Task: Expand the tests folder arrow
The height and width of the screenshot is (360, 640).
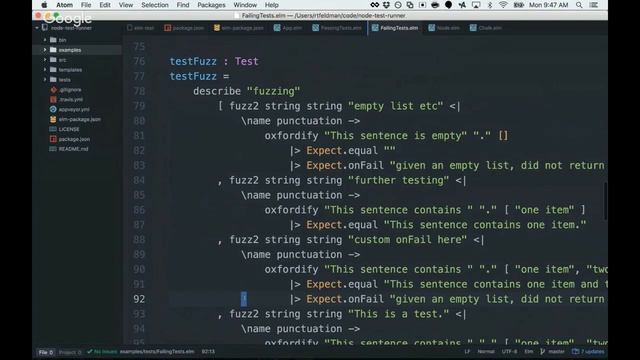Action: [45, 80]
